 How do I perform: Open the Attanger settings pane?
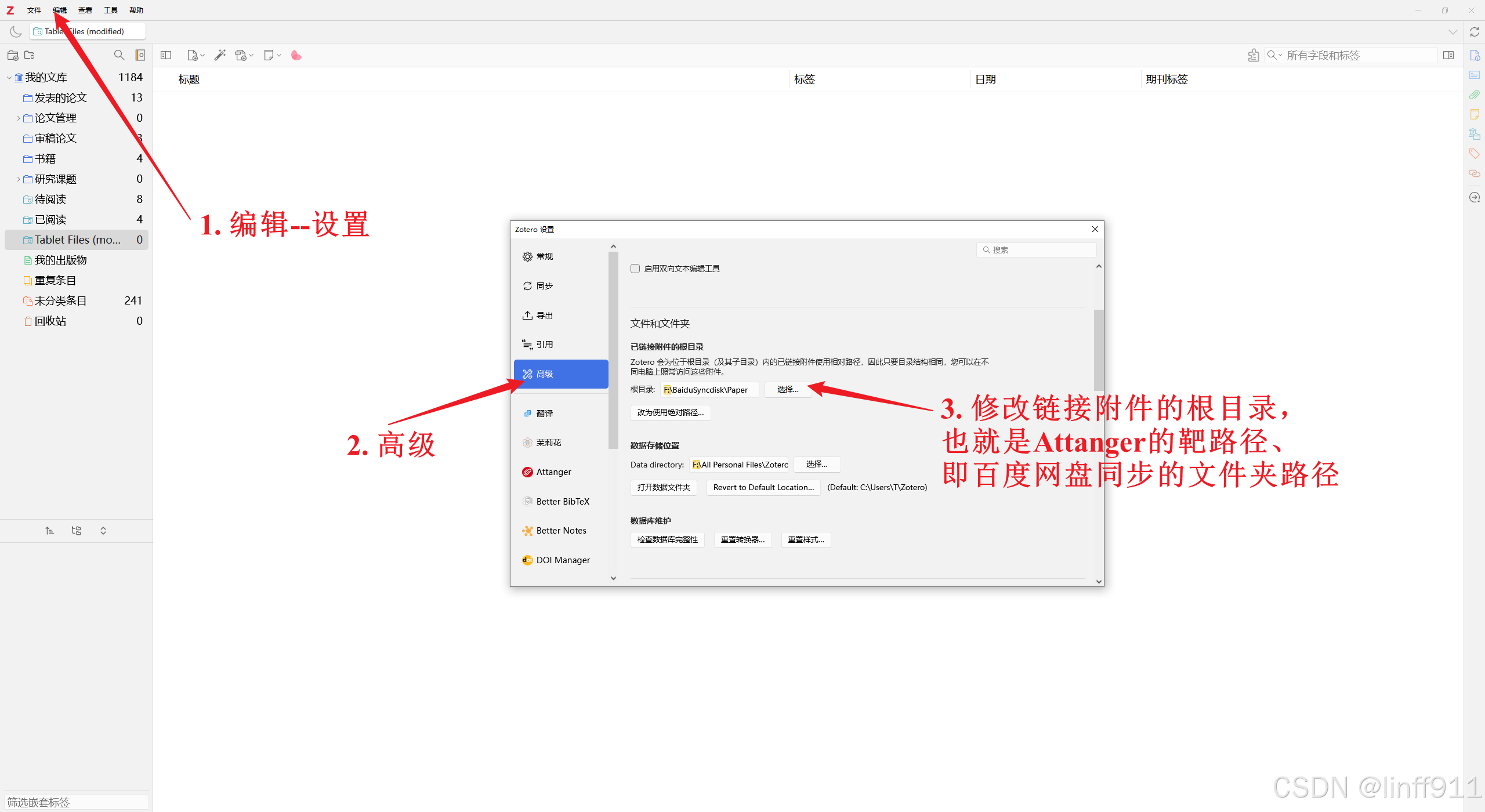click(x=553, y=472)
